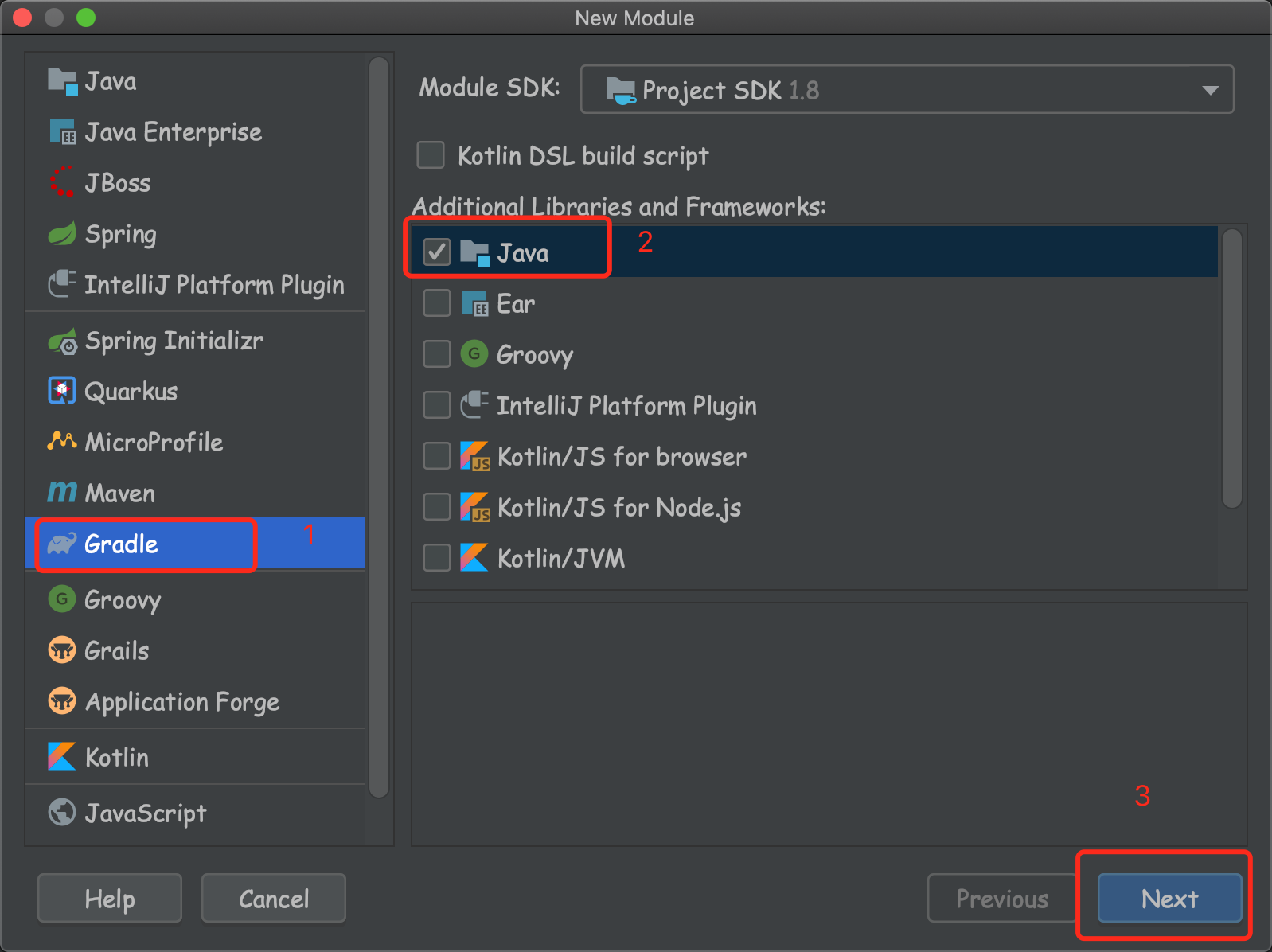The height and width of the screenshot is (952, 1272).
Task: Select the MicroProfile icon
Action: 62,441
